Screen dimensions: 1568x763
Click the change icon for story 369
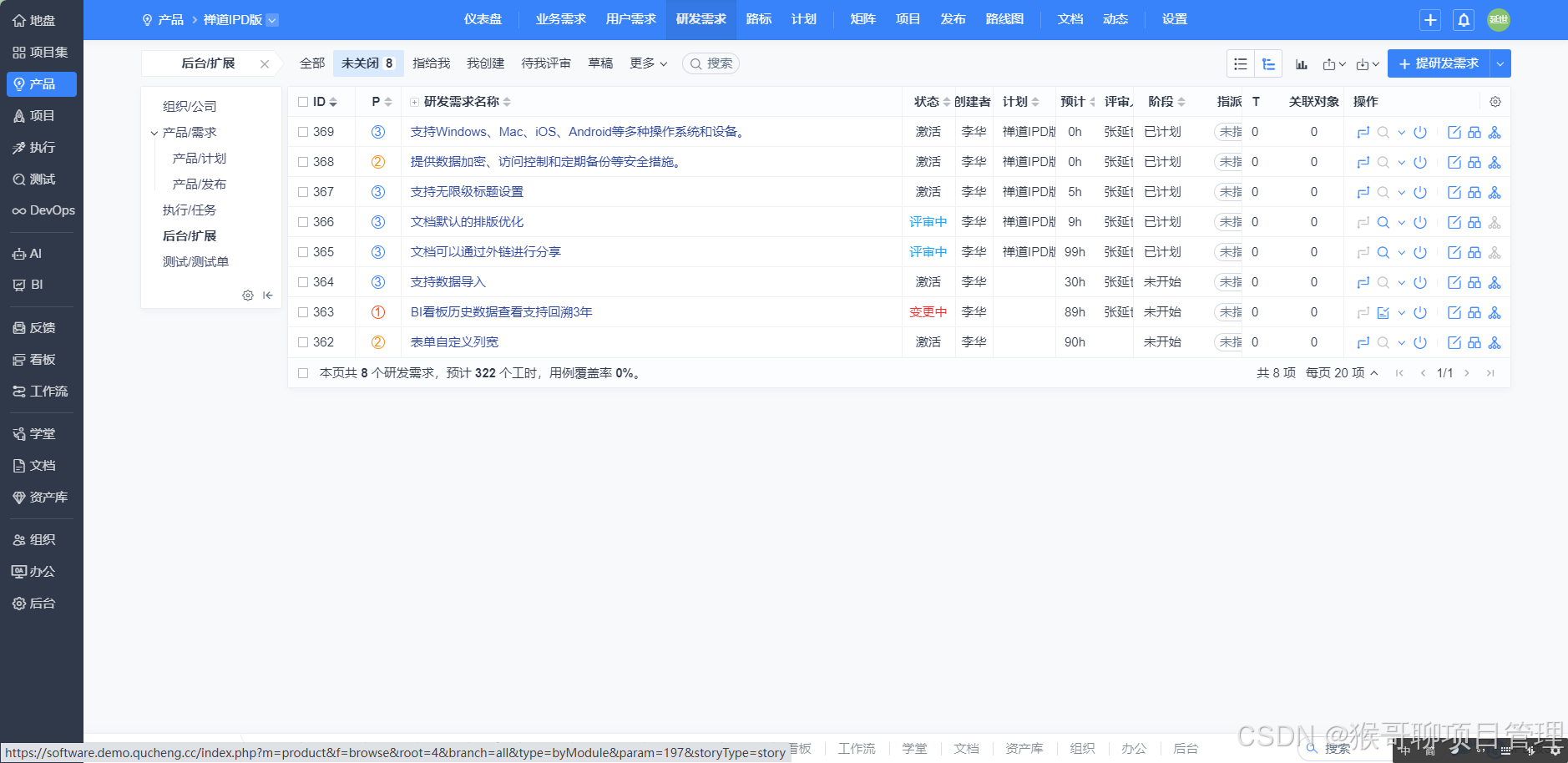[1363, 132]
